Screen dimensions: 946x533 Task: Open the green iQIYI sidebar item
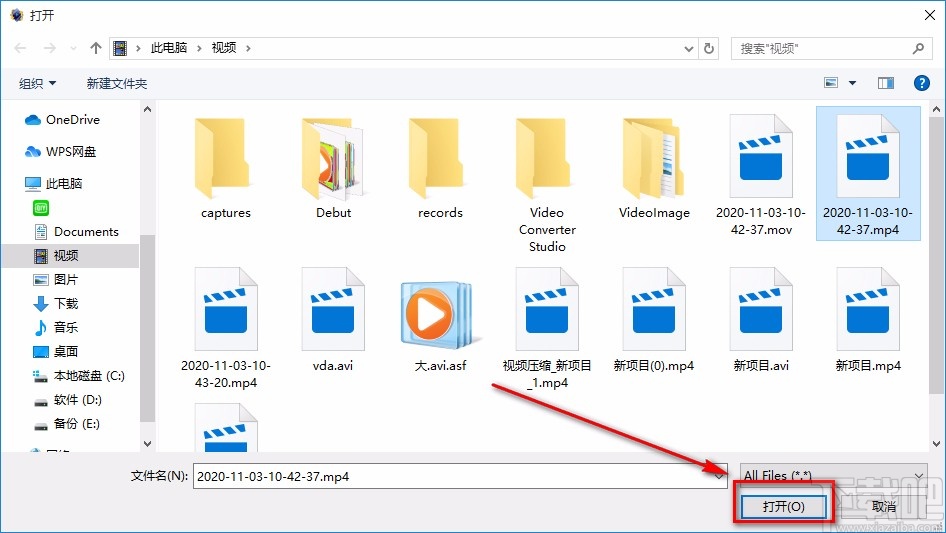point(41,208)
